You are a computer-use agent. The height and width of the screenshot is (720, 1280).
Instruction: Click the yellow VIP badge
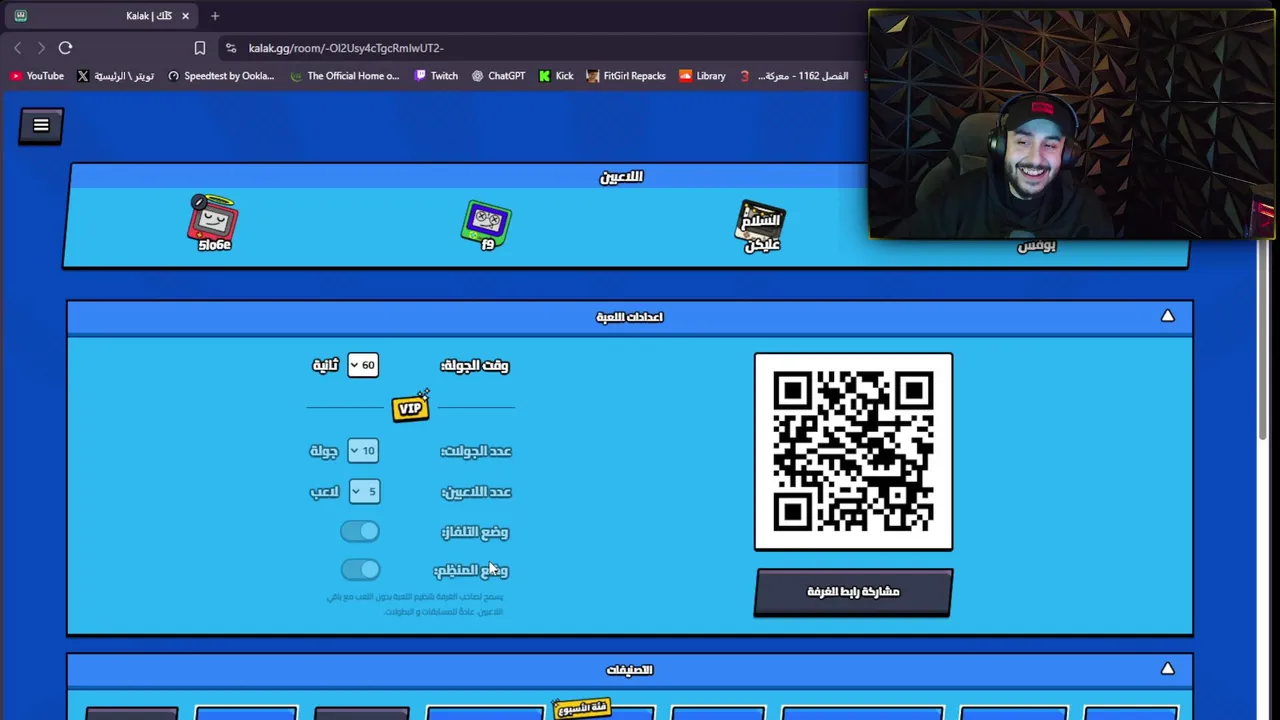[411, 407]
